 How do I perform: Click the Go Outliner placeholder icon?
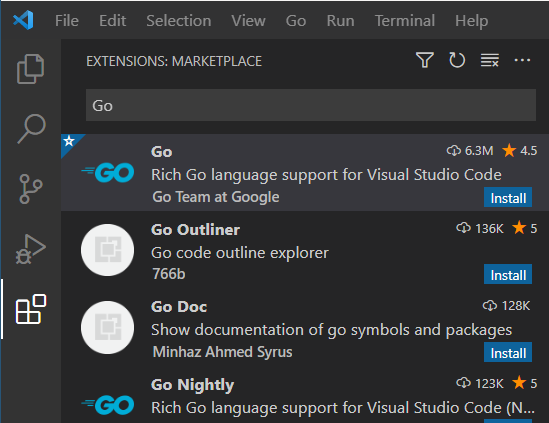107,250
